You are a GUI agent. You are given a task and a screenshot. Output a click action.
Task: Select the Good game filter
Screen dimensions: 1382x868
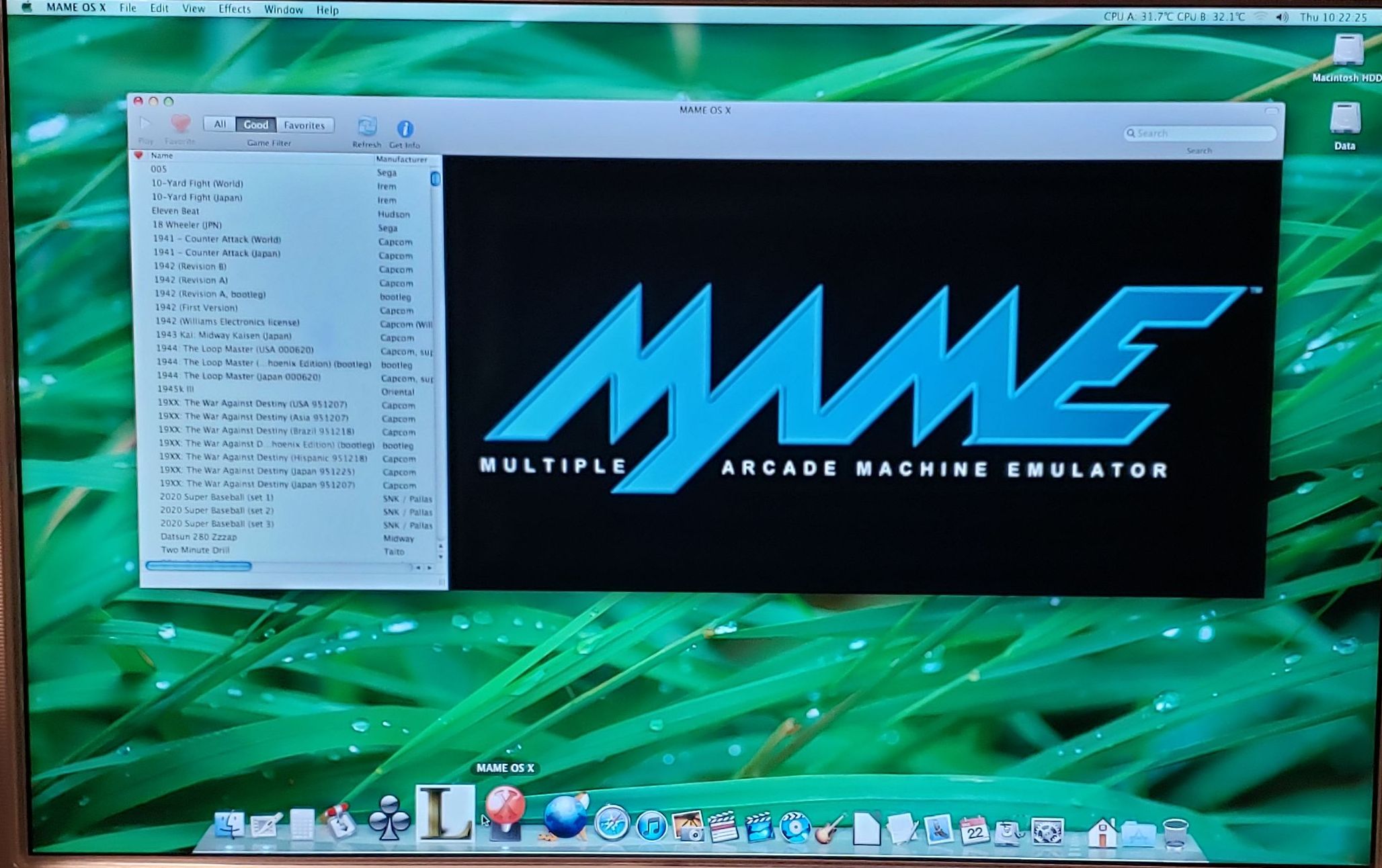tap(255, 125)
